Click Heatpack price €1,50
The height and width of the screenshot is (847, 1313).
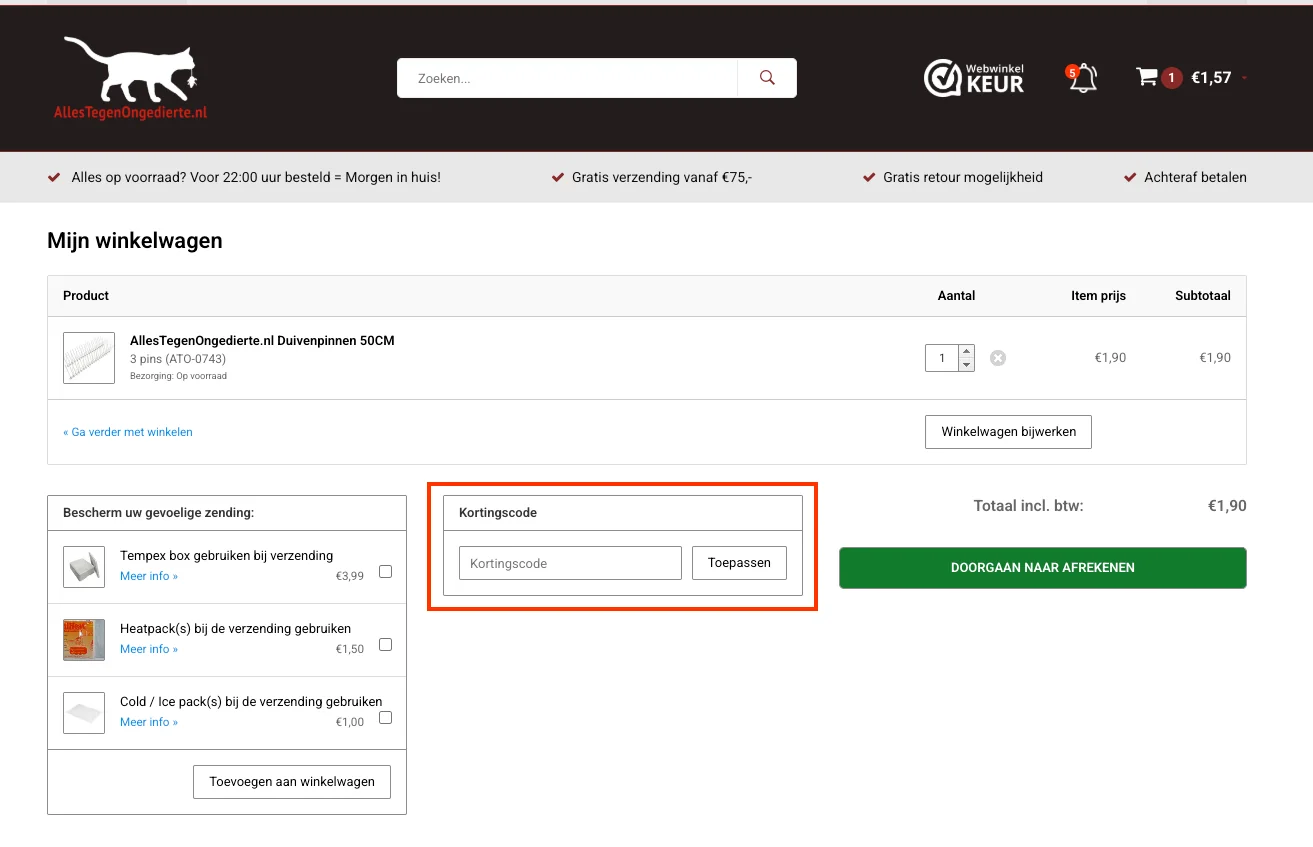pos(350,649)
